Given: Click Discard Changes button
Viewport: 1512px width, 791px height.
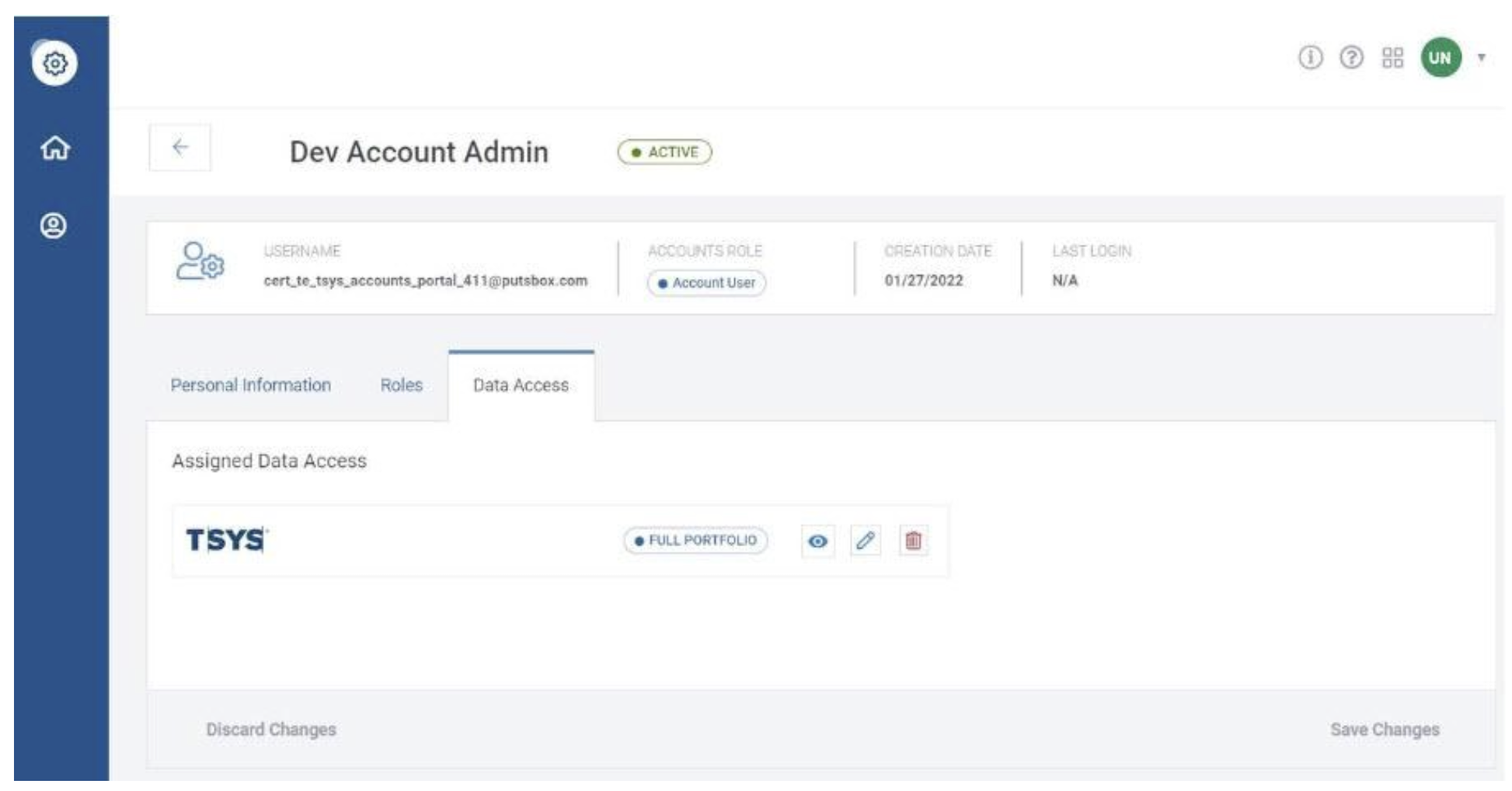Looking at the screenshot, I should point(270,730).
